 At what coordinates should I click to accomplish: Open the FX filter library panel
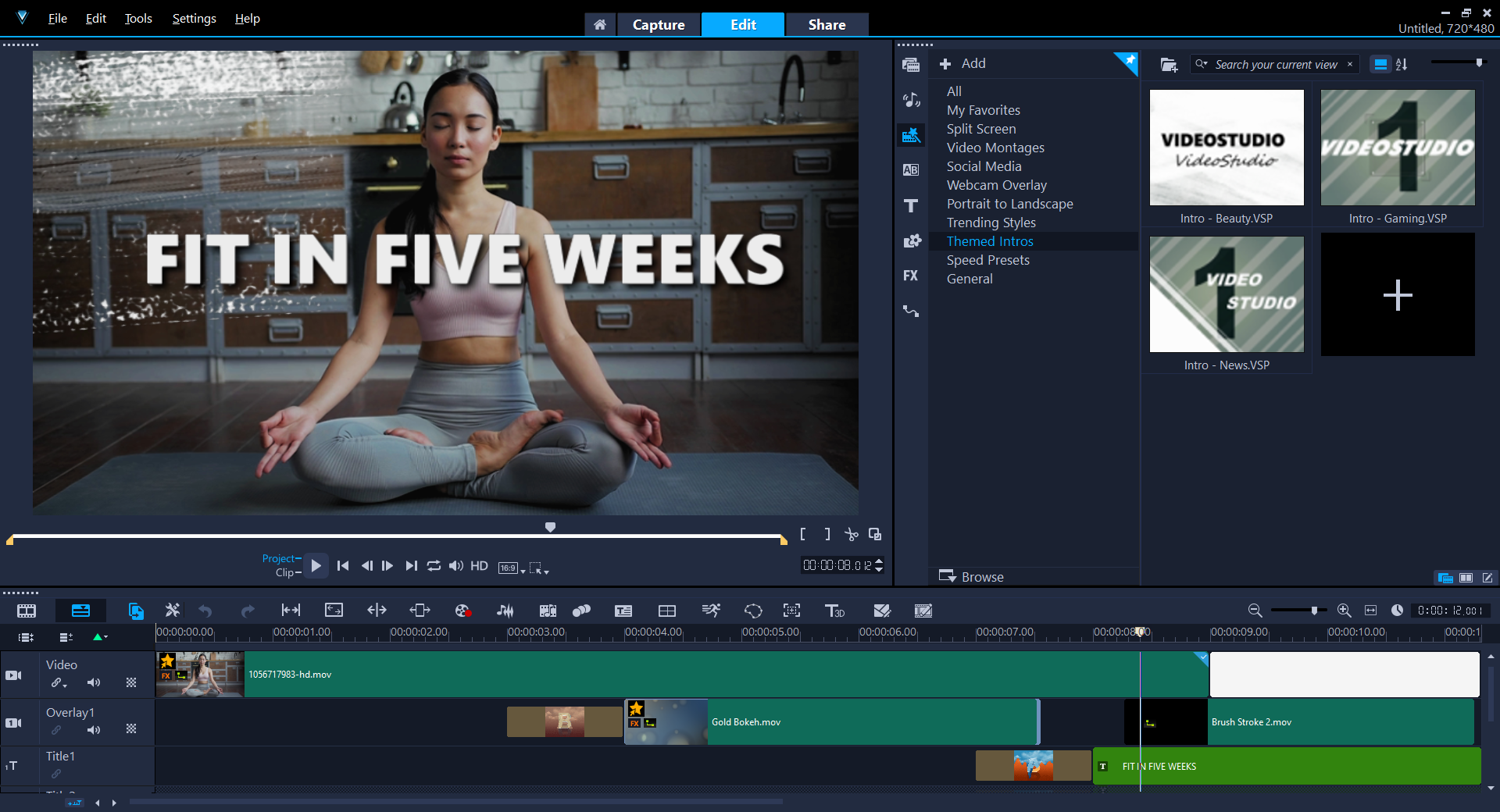(x=910, y=276)
